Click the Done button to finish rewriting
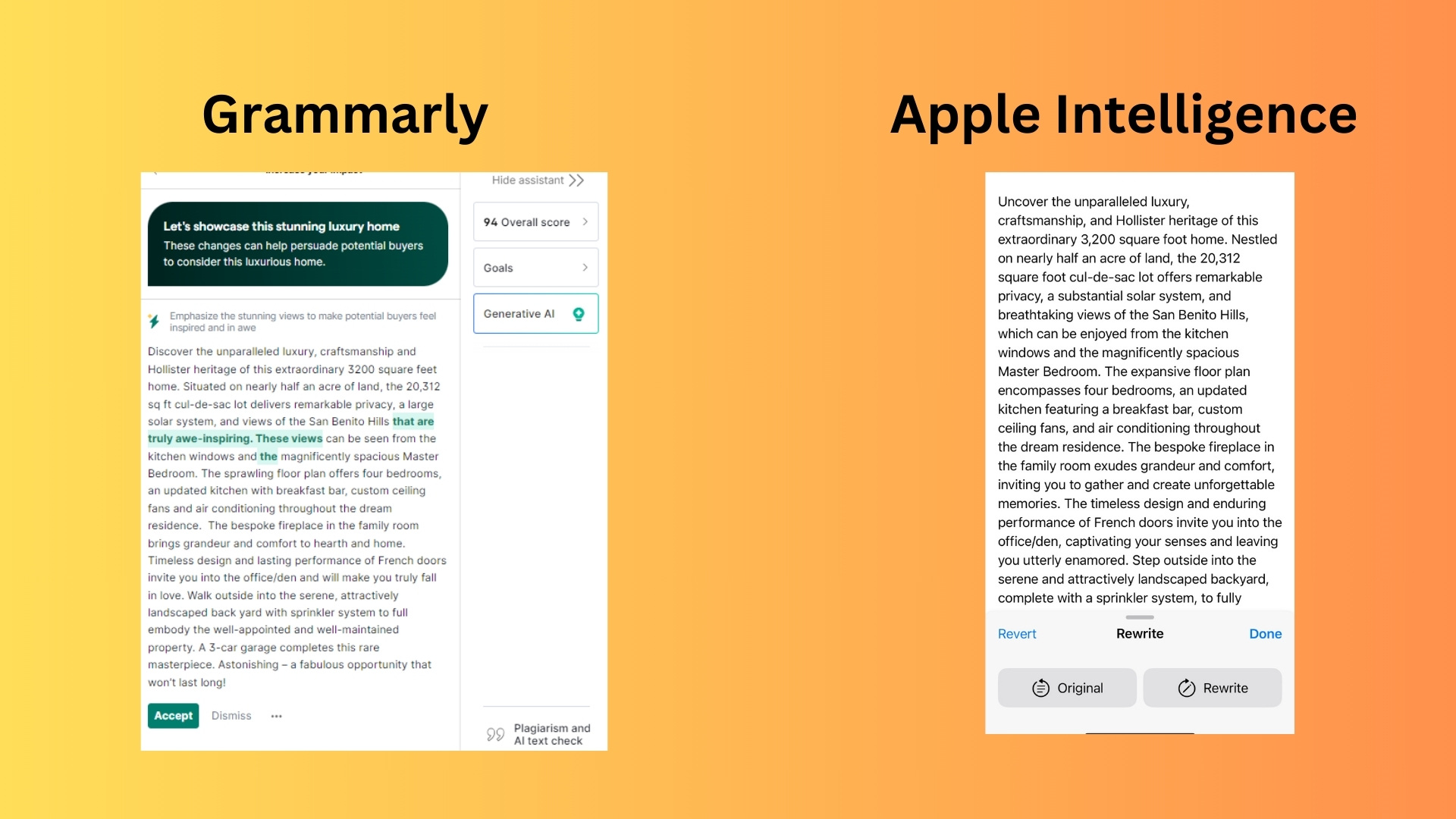Image resolution: width=1456 pixels, height=819 pixels. click(1265, 634)
